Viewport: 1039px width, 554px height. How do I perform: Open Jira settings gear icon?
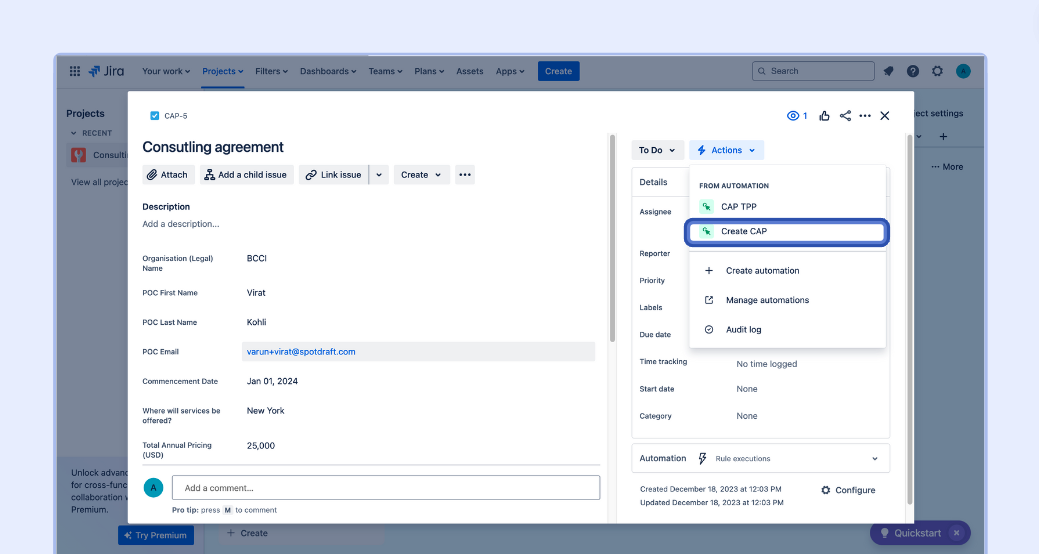pyautogui.click(x=937, y=71)
